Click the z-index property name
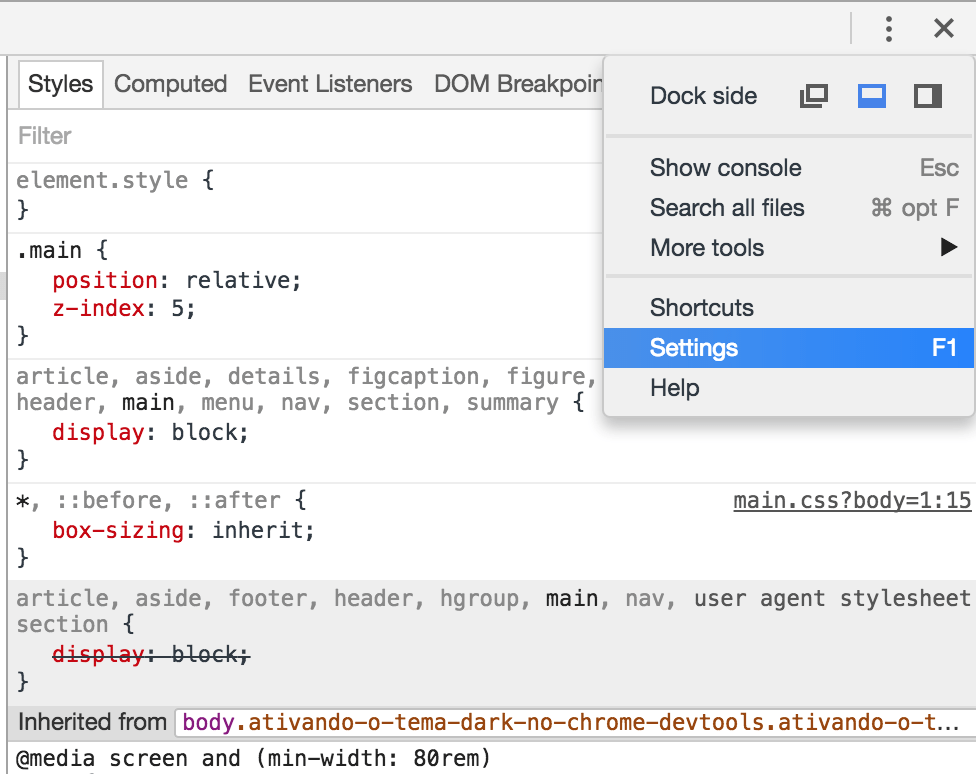976x774 pixels. (98, 308)
